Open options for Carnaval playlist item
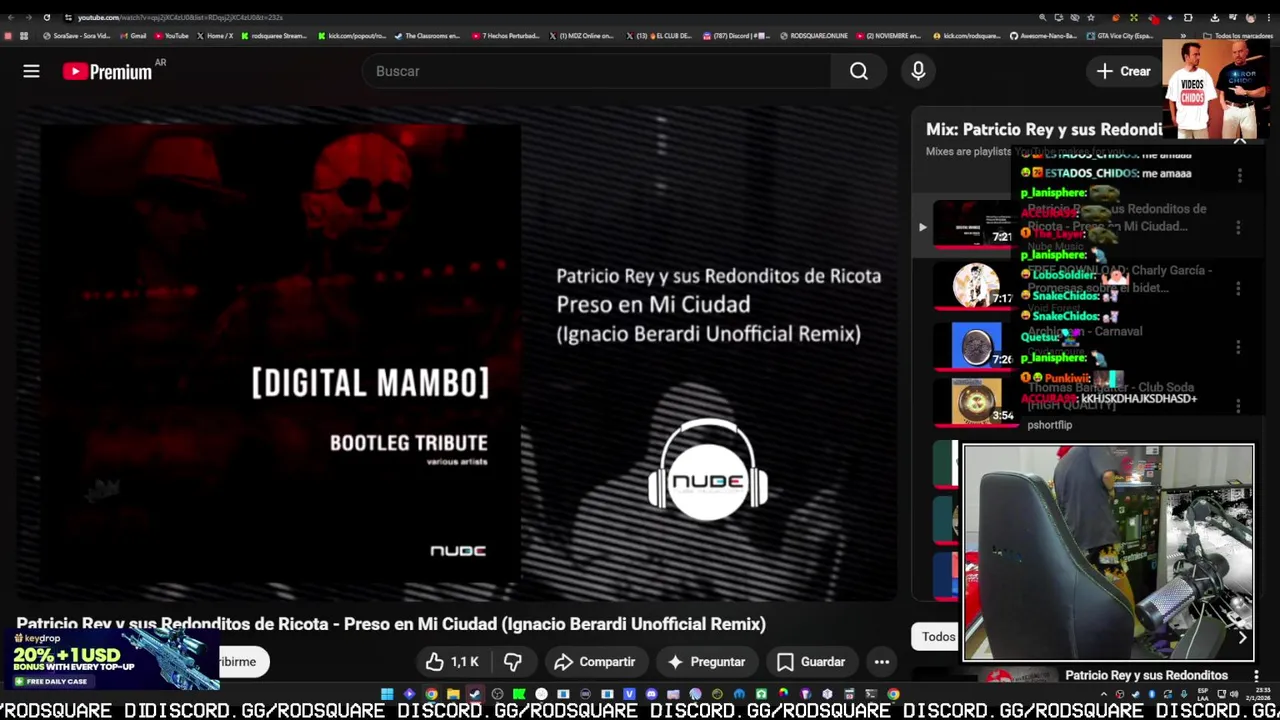1280x720 pixels. pyautogui.click(x=1238, y=347)
